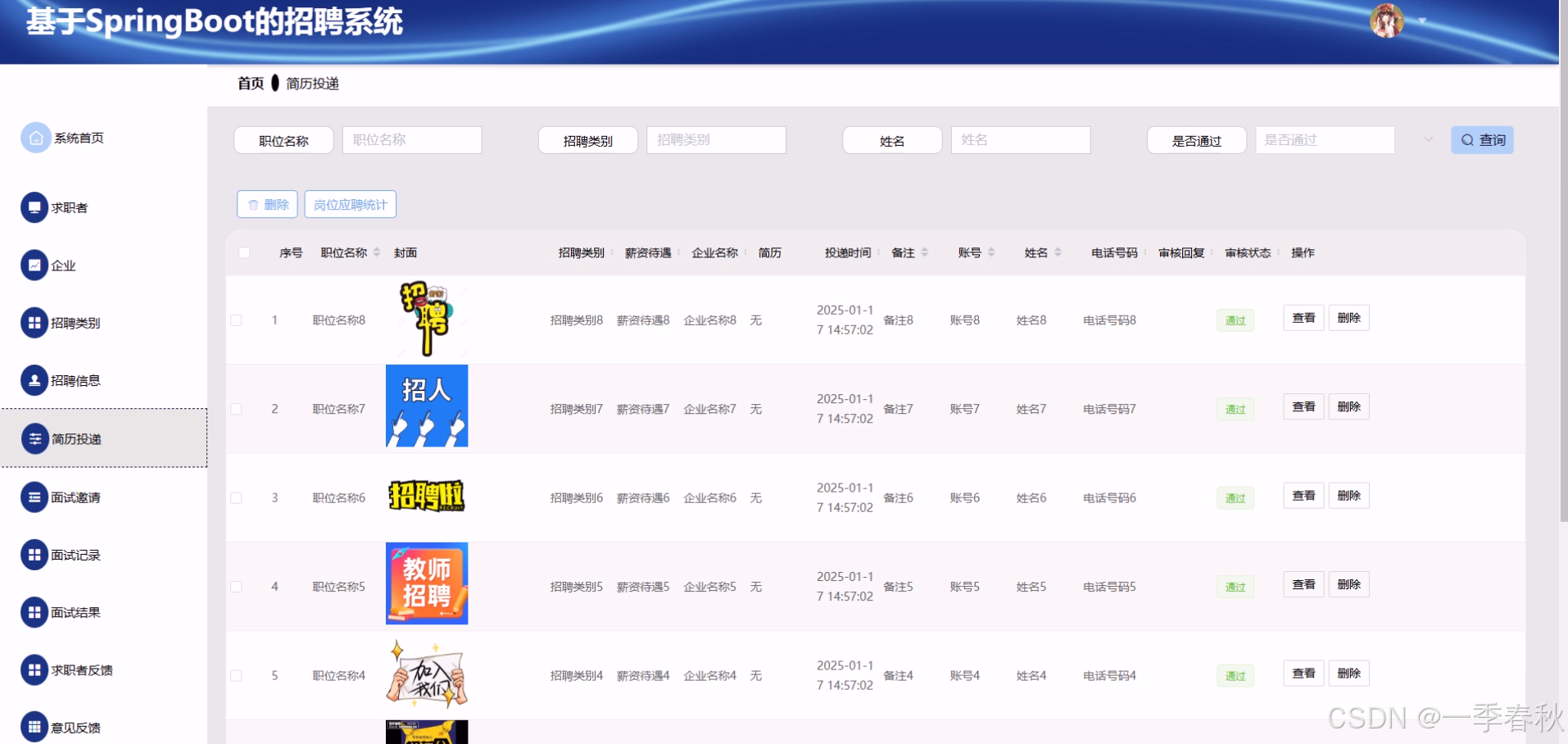Open 加入我们 cover image of 职位名称4
Screen dimensions: 1568x744
(x=427, y=673)
